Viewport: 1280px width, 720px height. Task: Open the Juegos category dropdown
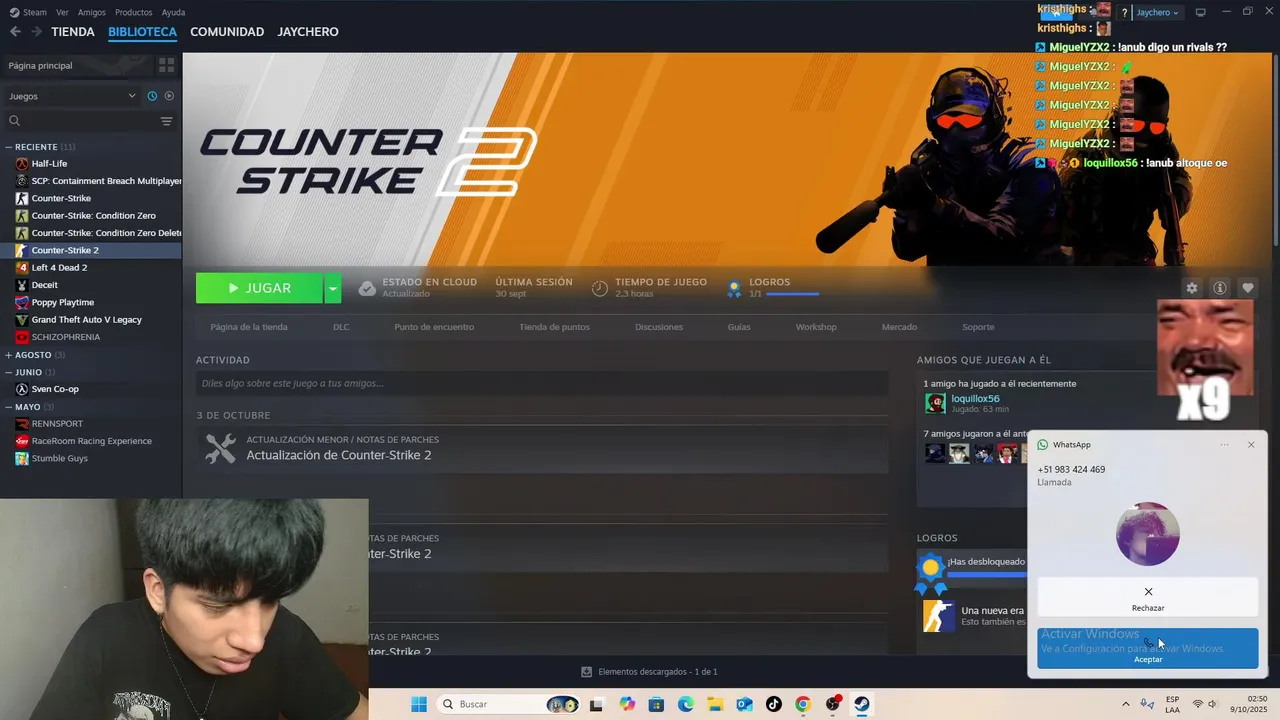[x=72, y=96]
